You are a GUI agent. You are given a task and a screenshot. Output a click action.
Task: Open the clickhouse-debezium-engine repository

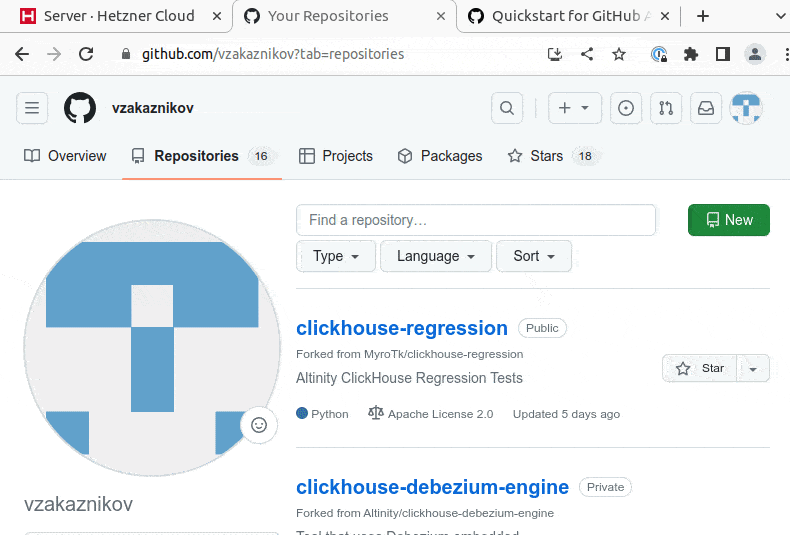[432, 487]
